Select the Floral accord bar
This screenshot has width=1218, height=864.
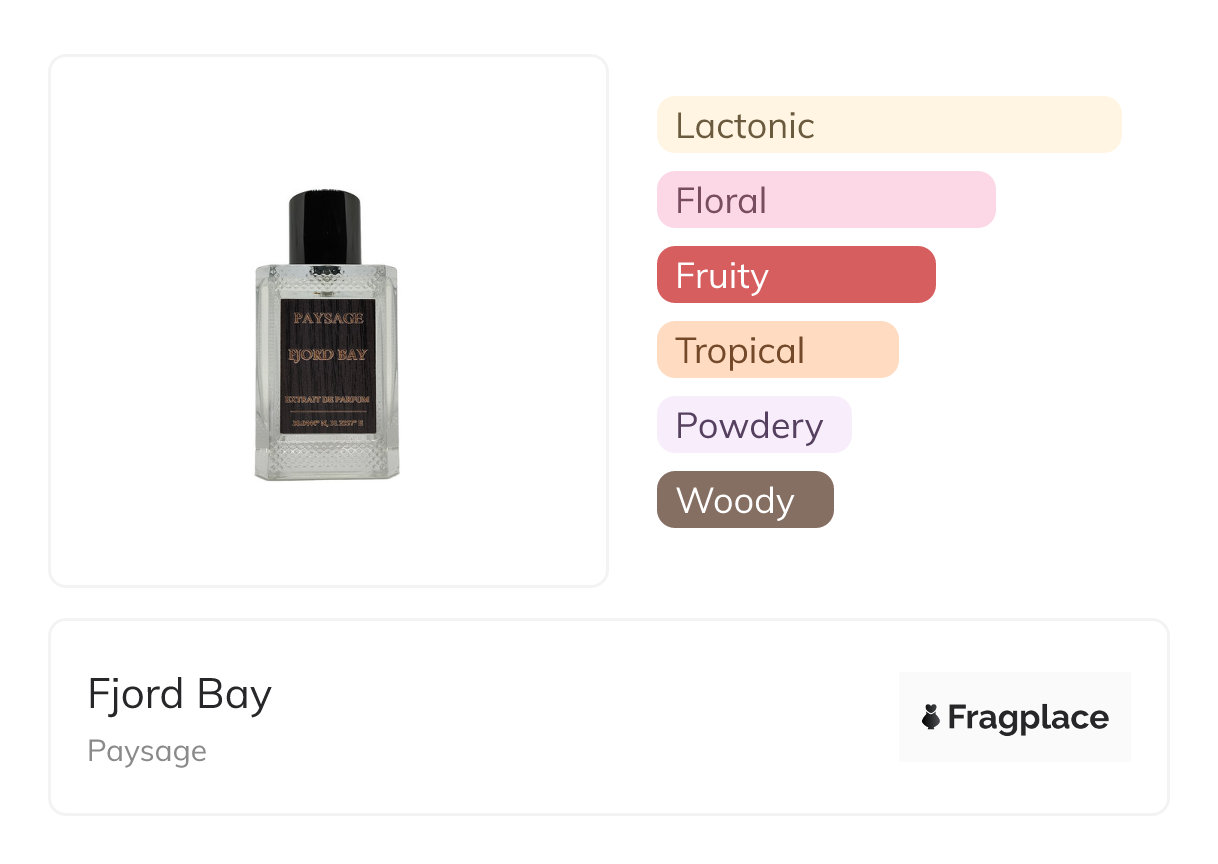pyautogui.click(x=825, y=200)
